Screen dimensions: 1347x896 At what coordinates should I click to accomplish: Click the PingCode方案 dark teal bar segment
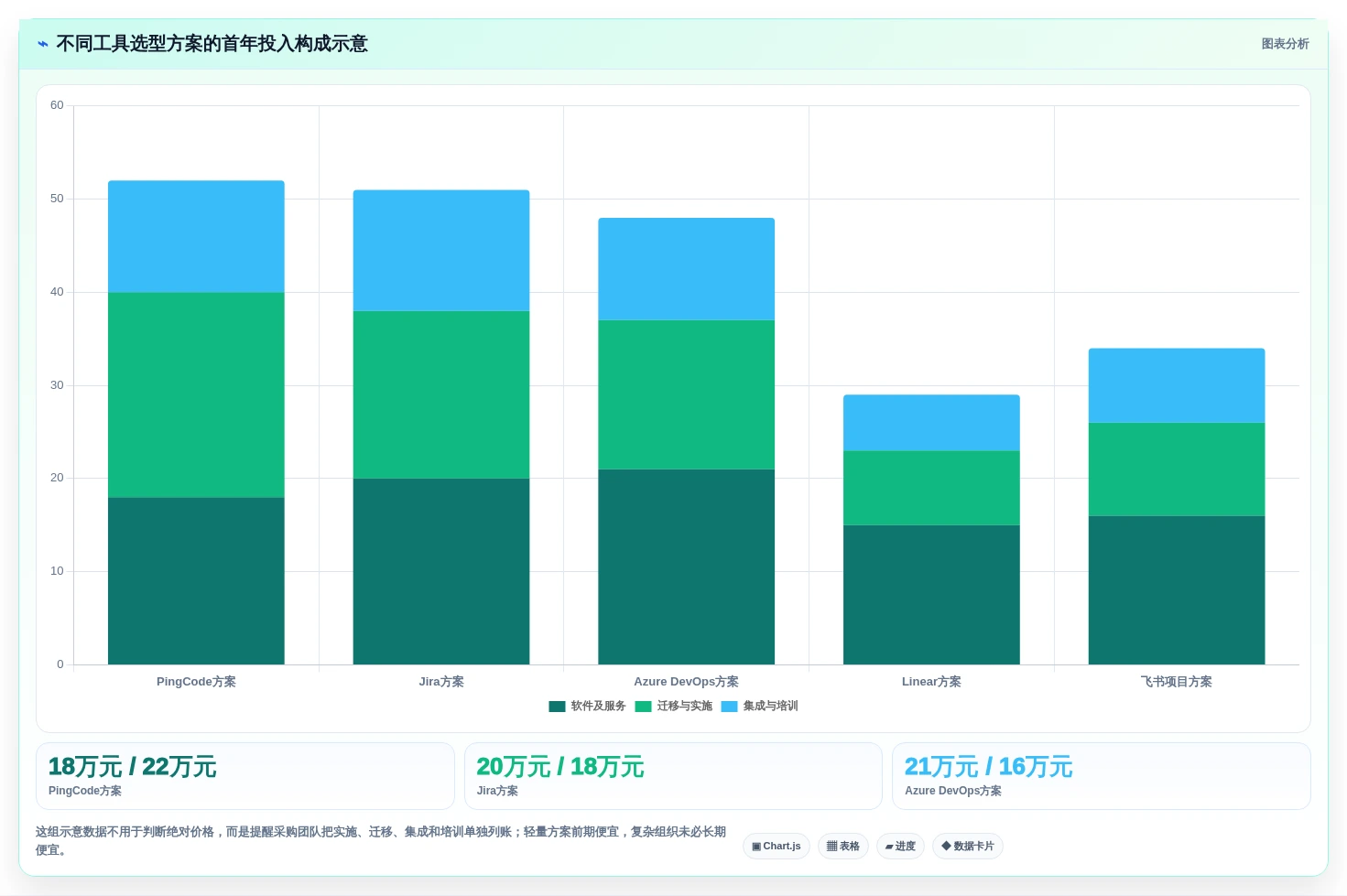point(196,581)
